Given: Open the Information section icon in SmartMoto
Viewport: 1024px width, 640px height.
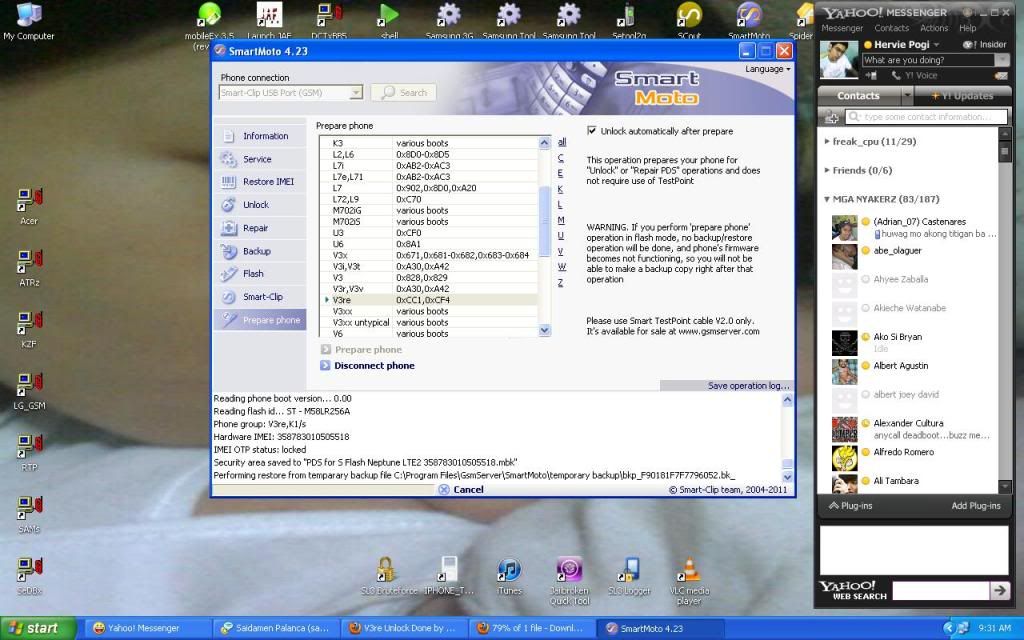Looking at the screenshot, I should [229, 136].
